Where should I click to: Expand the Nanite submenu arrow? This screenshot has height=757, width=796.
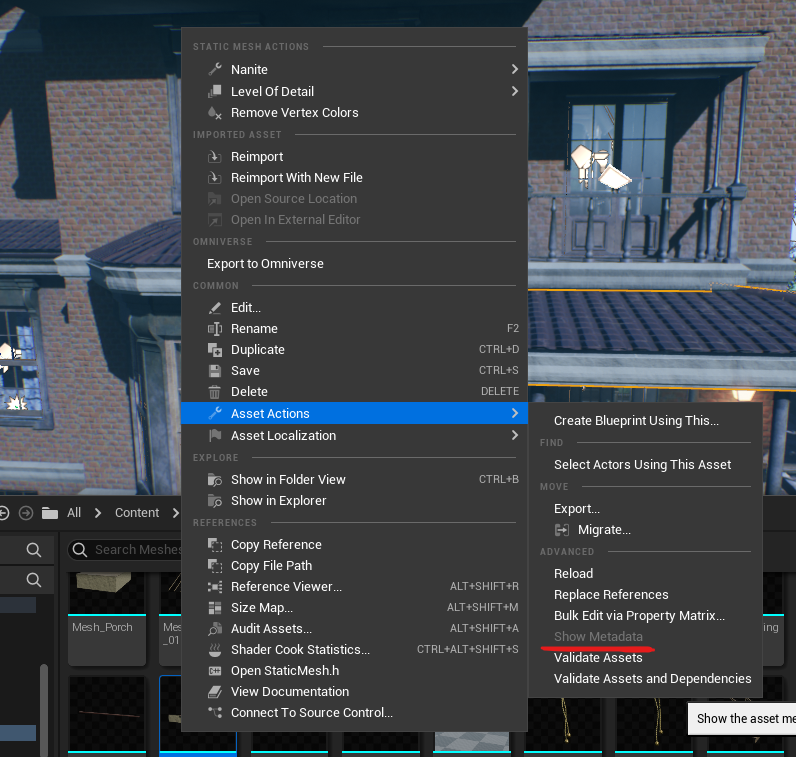tap(515, 69)
